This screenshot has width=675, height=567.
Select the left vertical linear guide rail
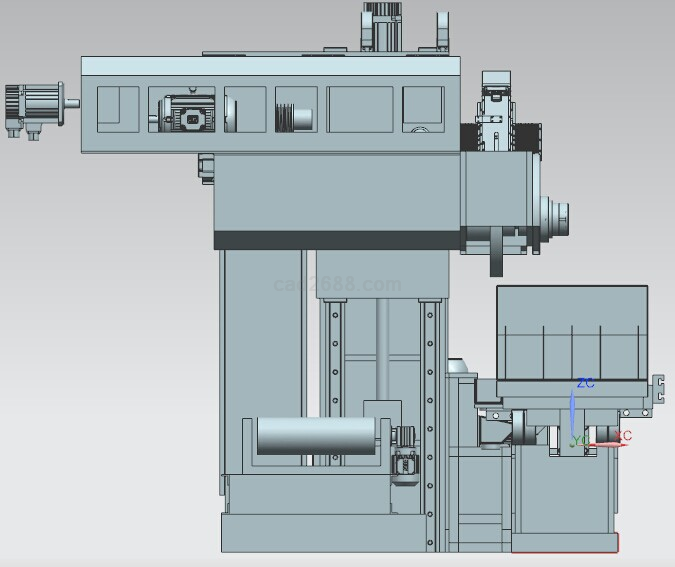tap(335, 360)
